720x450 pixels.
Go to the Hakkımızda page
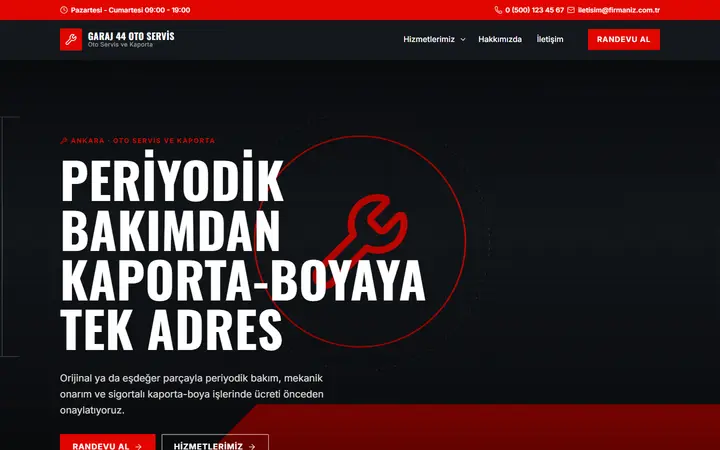tap(500, 39)
